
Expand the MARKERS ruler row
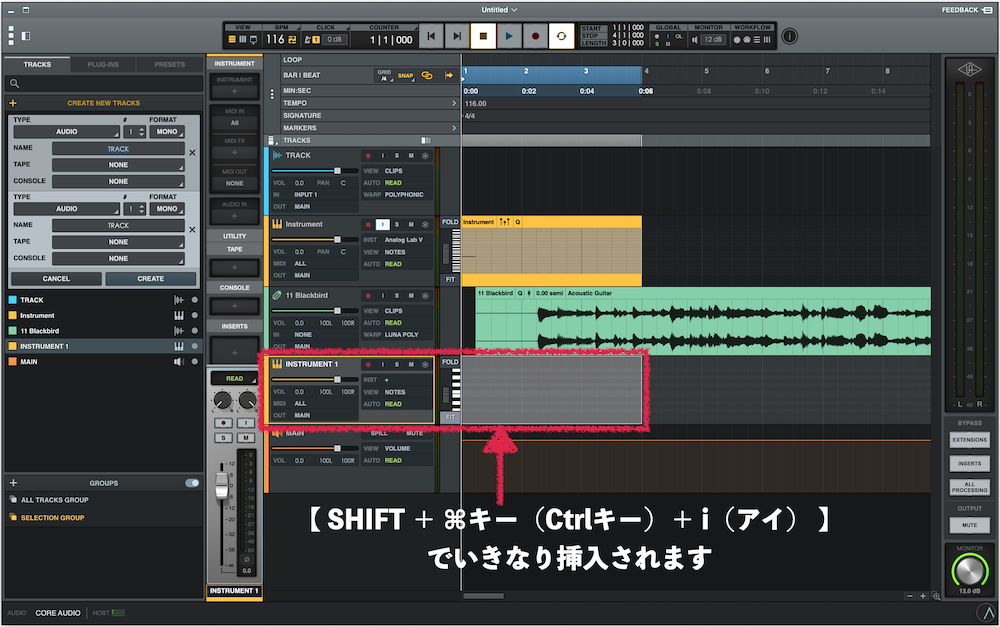453,128
